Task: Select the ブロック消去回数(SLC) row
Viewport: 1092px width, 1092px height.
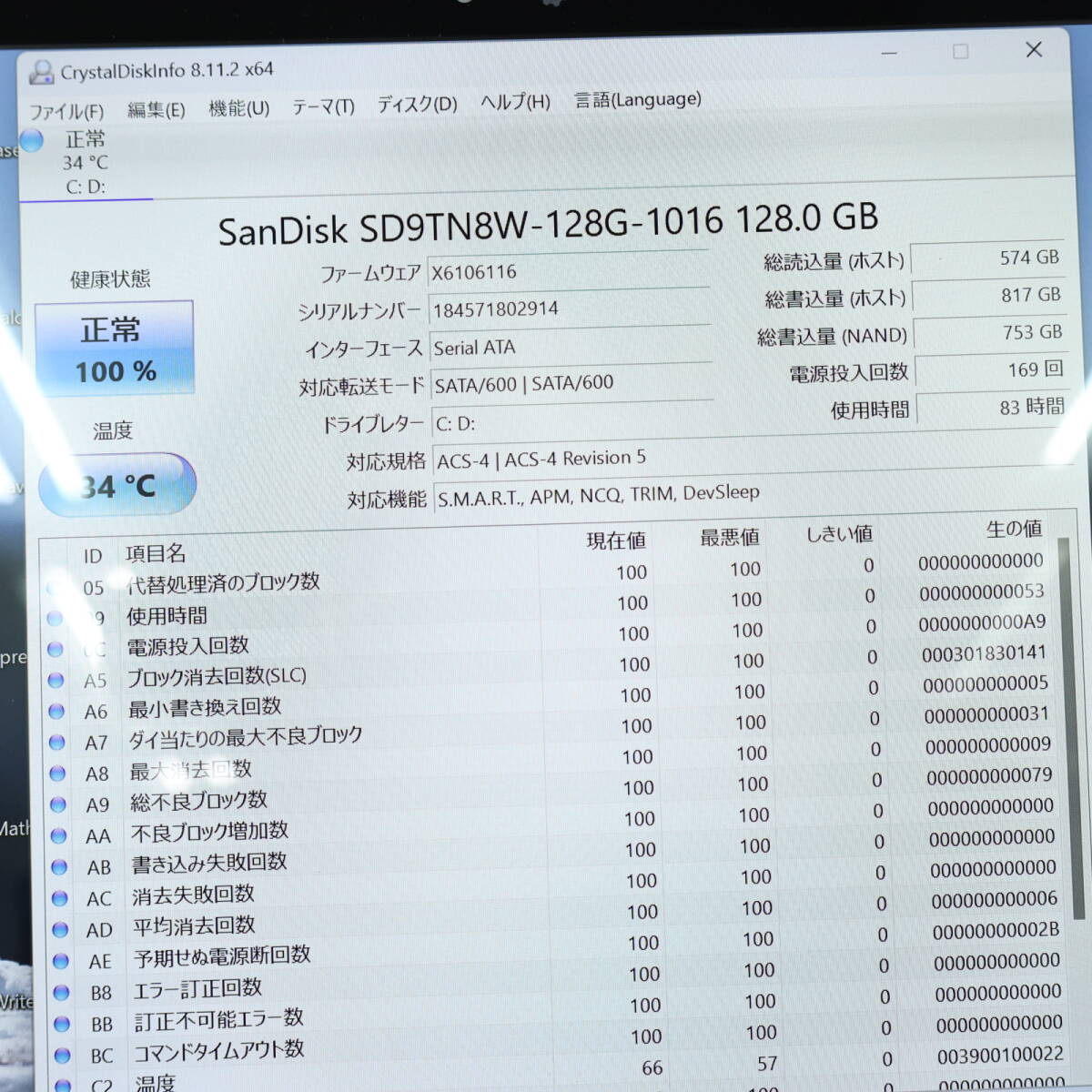Action: (x=548, y=669)
